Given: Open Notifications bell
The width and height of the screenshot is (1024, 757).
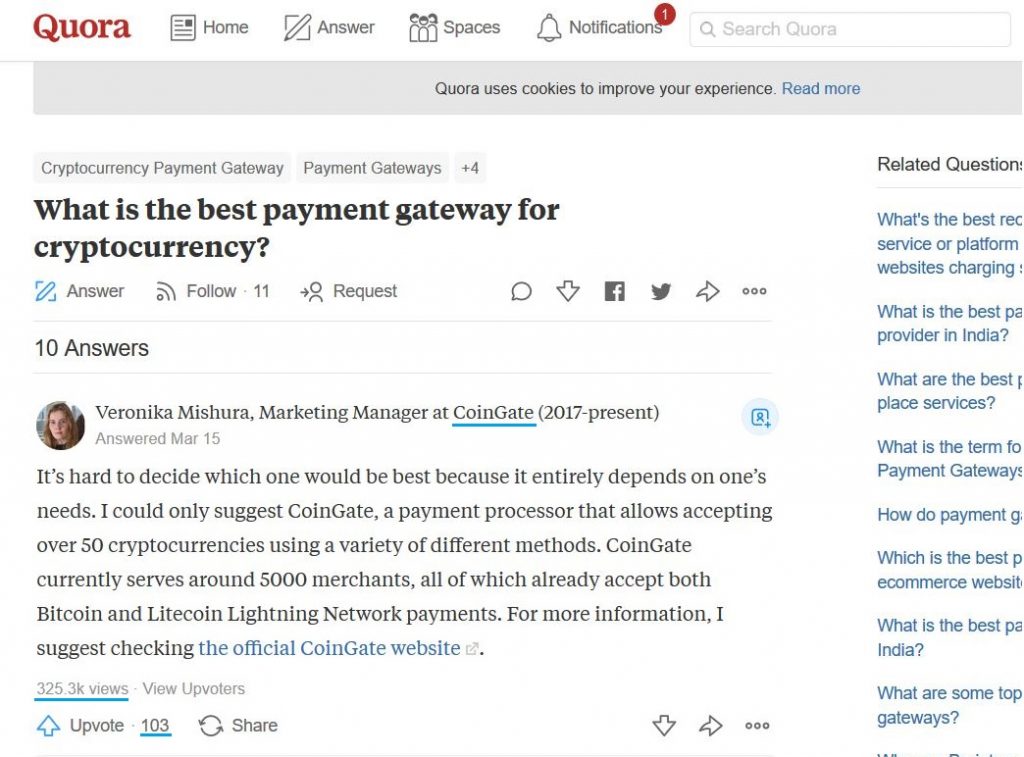Looking at the screenshot, I should click(x=549, y=27).
